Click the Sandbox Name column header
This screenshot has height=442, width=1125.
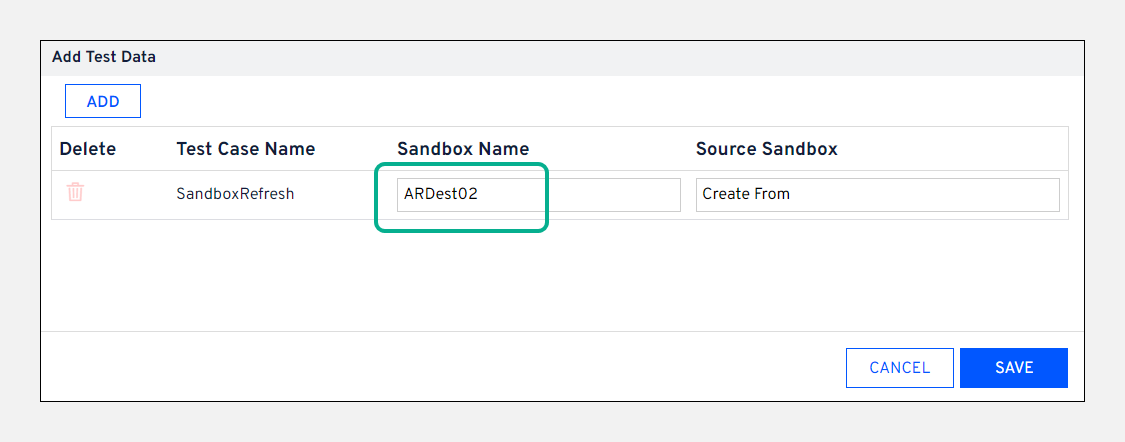click(x=463, y=149)
